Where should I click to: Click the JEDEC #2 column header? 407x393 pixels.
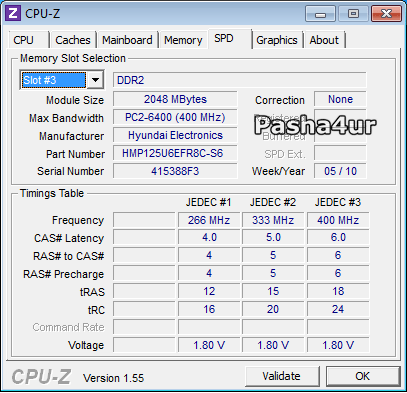click(273, 202)
